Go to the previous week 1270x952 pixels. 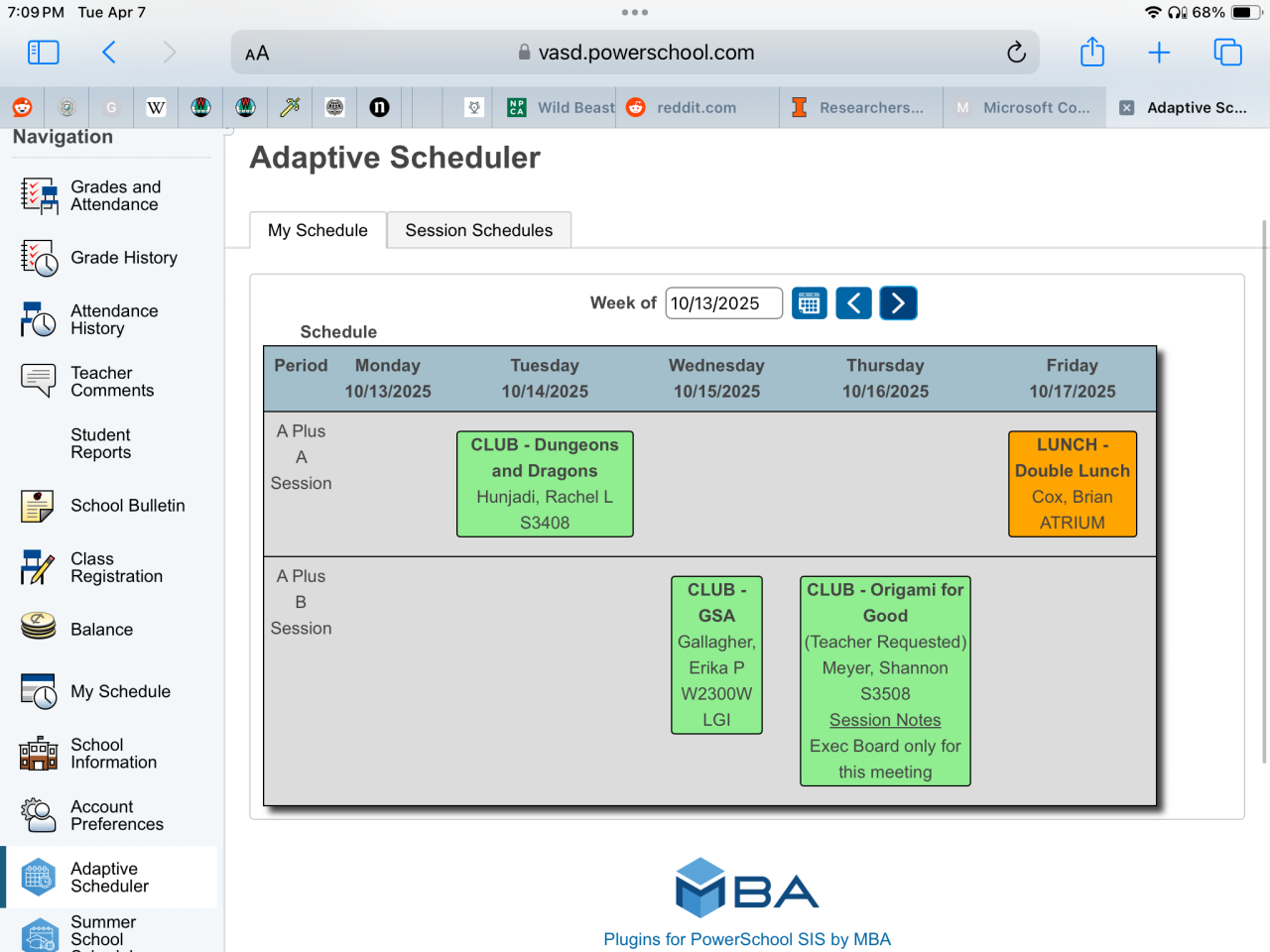click(x=853, y=303)
